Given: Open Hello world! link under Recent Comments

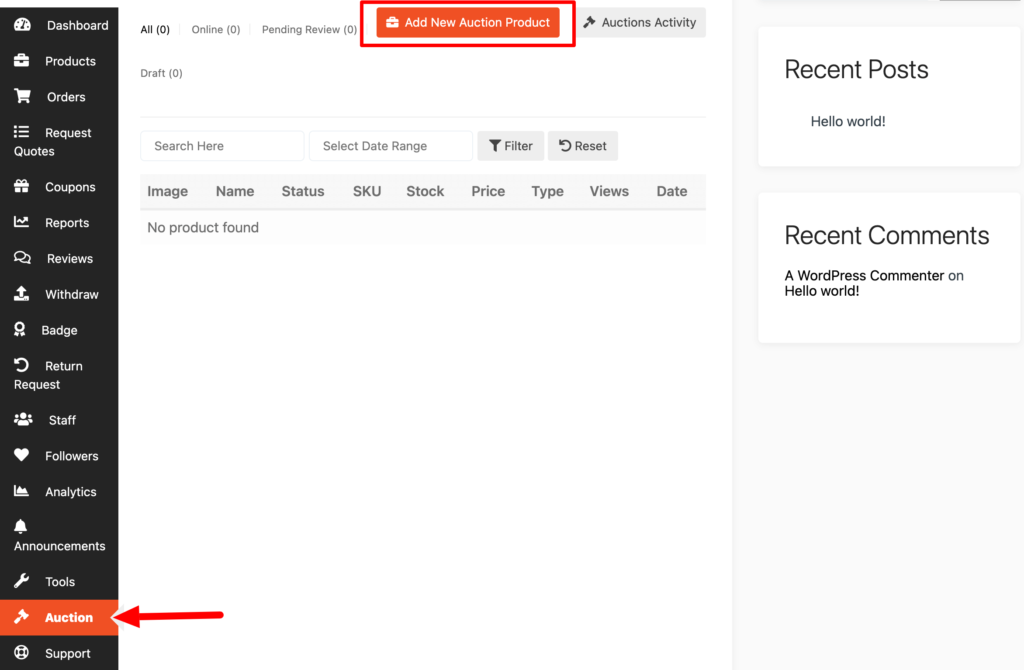Looking at the screenshot, I should (x=822, y=291).
